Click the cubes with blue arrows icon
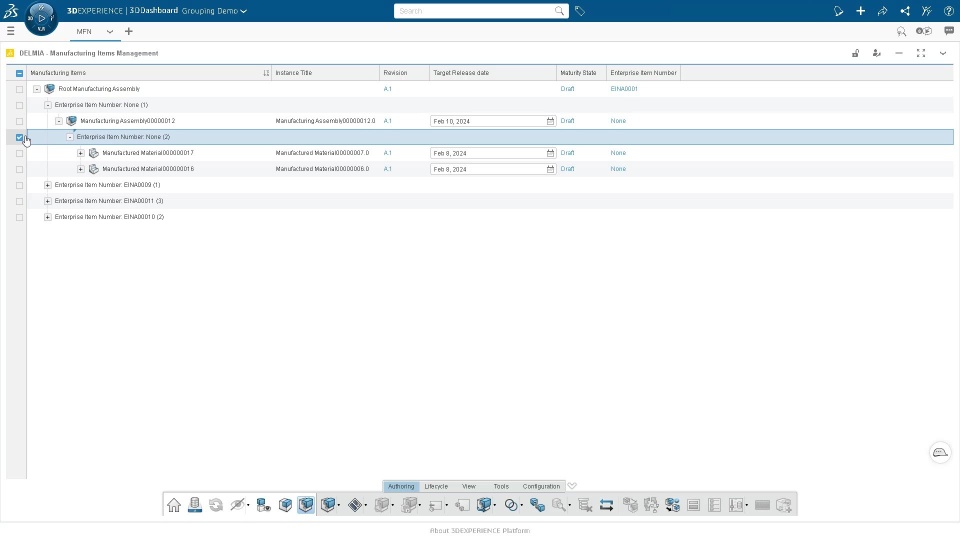 [672, 505]
